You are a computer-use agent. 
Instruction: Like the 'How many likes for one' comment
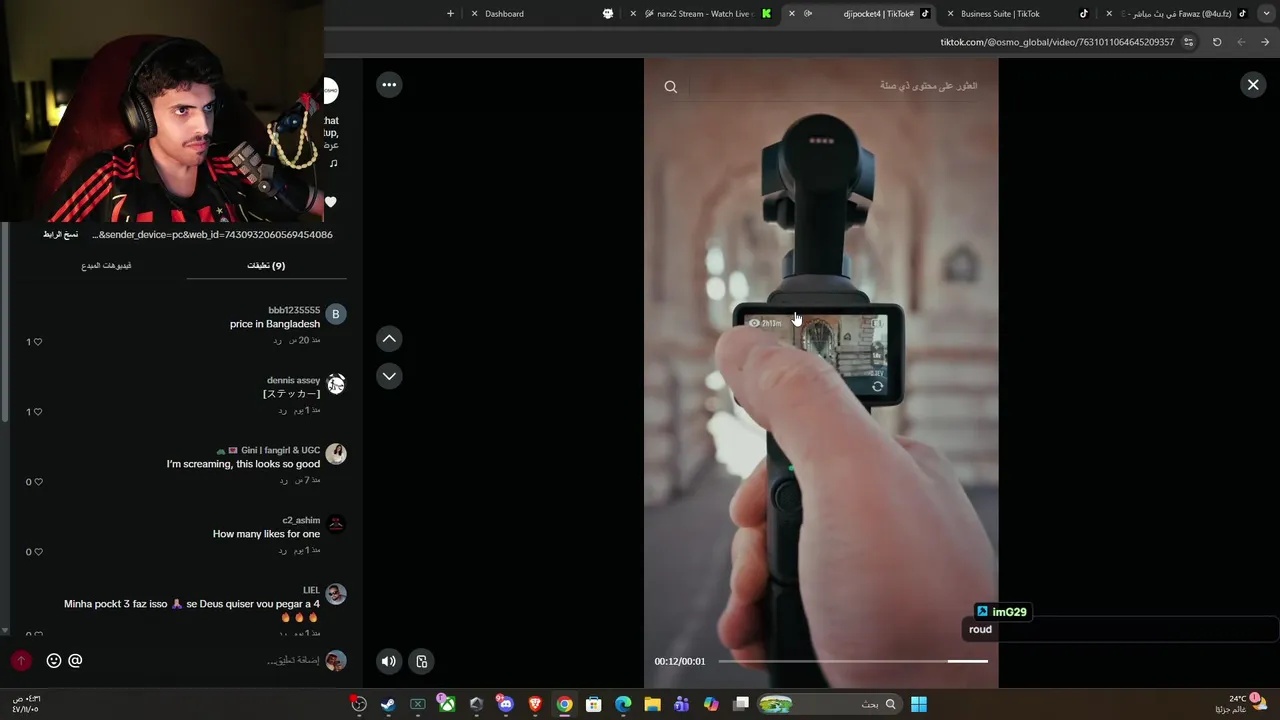(x=38, y=552)
